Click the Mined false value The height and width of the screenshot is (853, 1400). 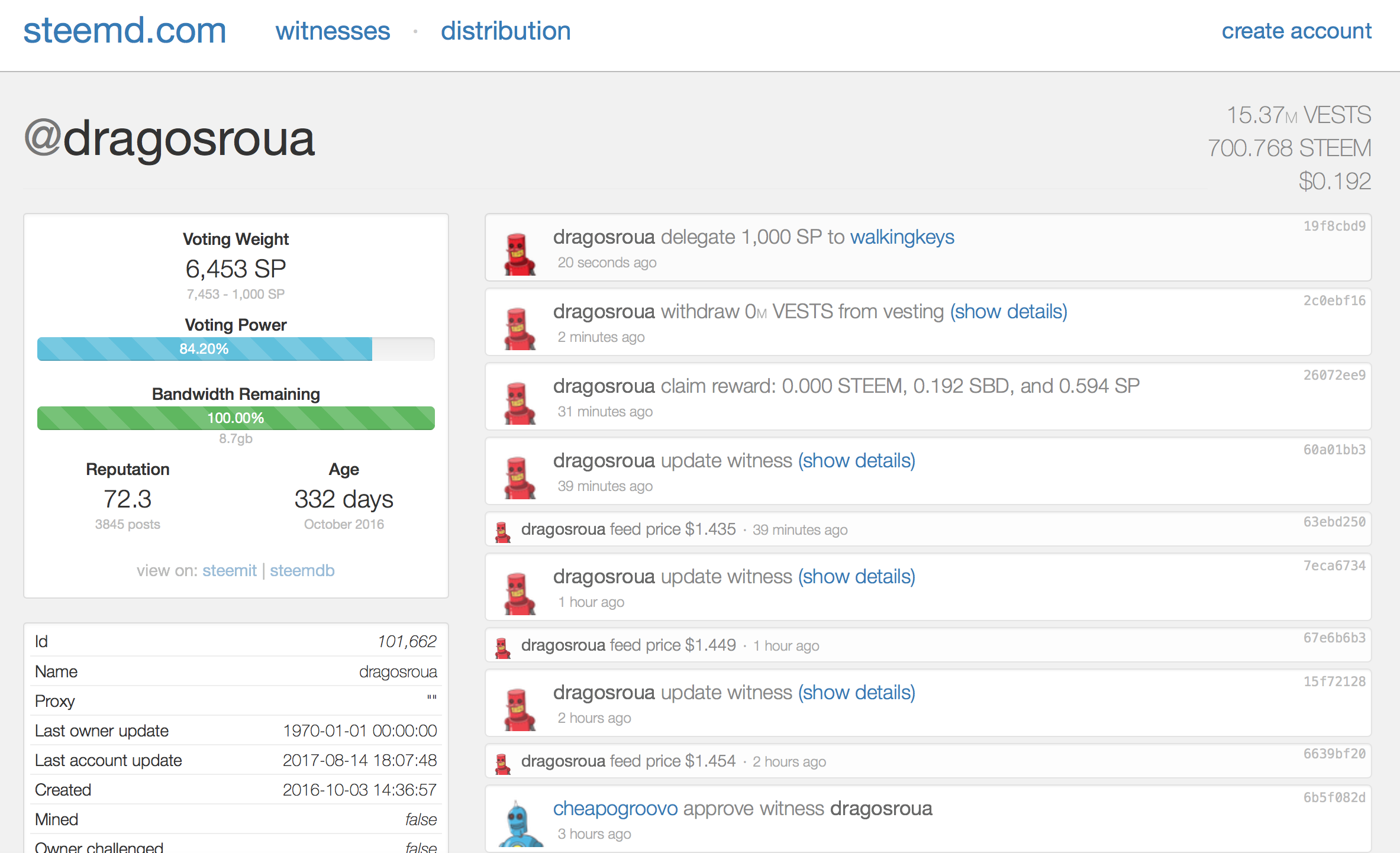point(421,819)
